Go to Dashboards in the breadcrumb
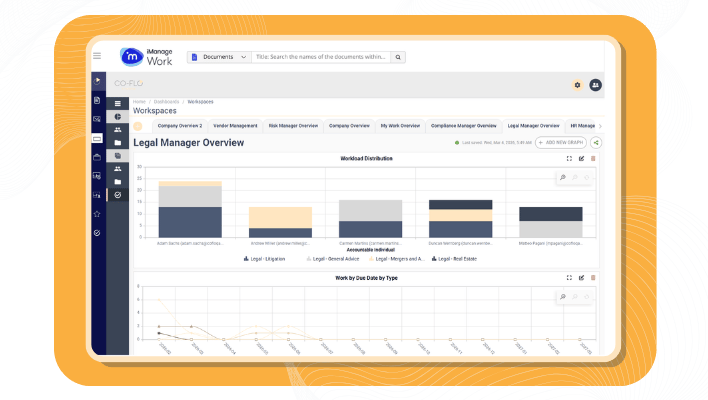The width and height of the screenshot is (708, 400). pos(166,102)
